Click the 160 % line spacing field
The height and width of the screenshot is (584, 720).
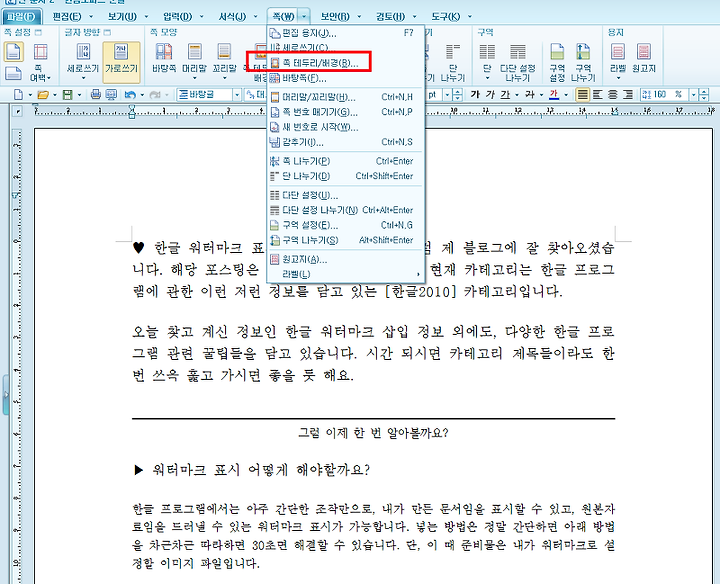pyautogui.click(x=664, y=95)
